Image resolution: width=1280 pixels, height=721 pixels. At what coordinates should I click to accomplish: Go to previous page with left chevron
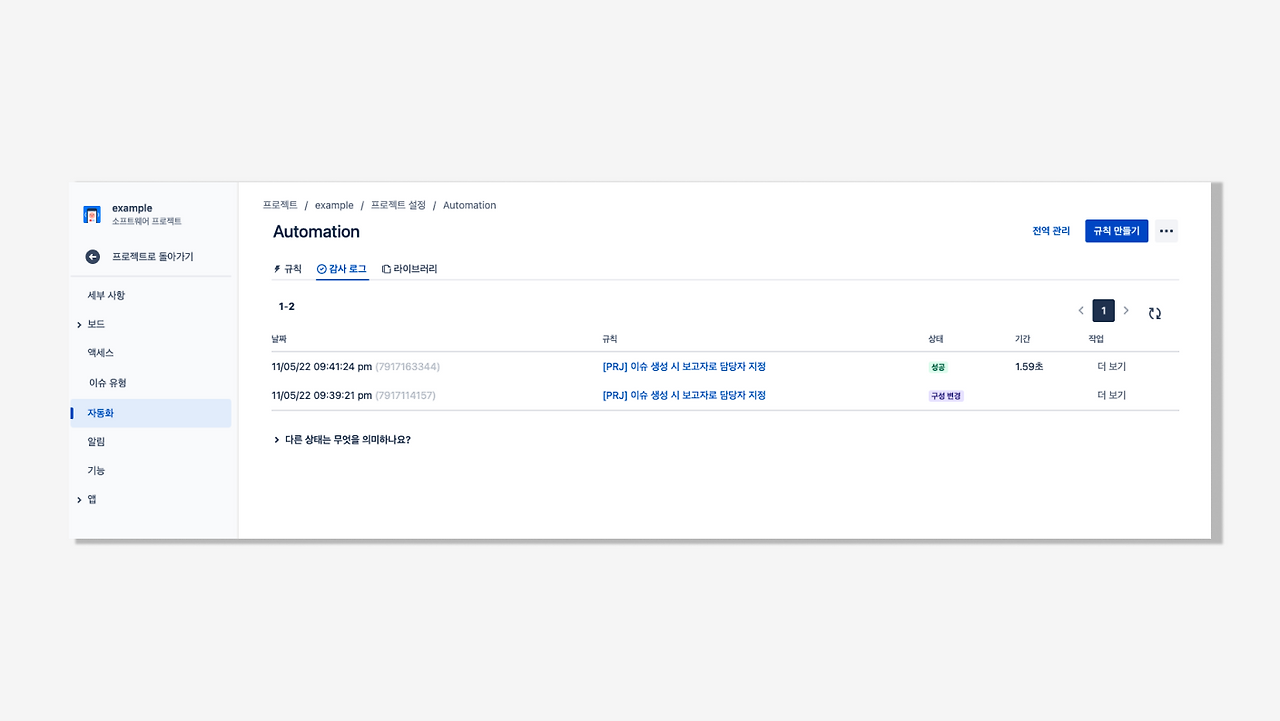click(1081, 311)
